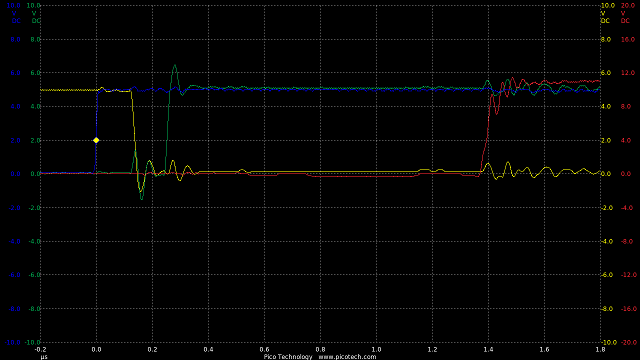
Task: Click the -0.2 tick on the time axis
Action: (x=40, y=349)
